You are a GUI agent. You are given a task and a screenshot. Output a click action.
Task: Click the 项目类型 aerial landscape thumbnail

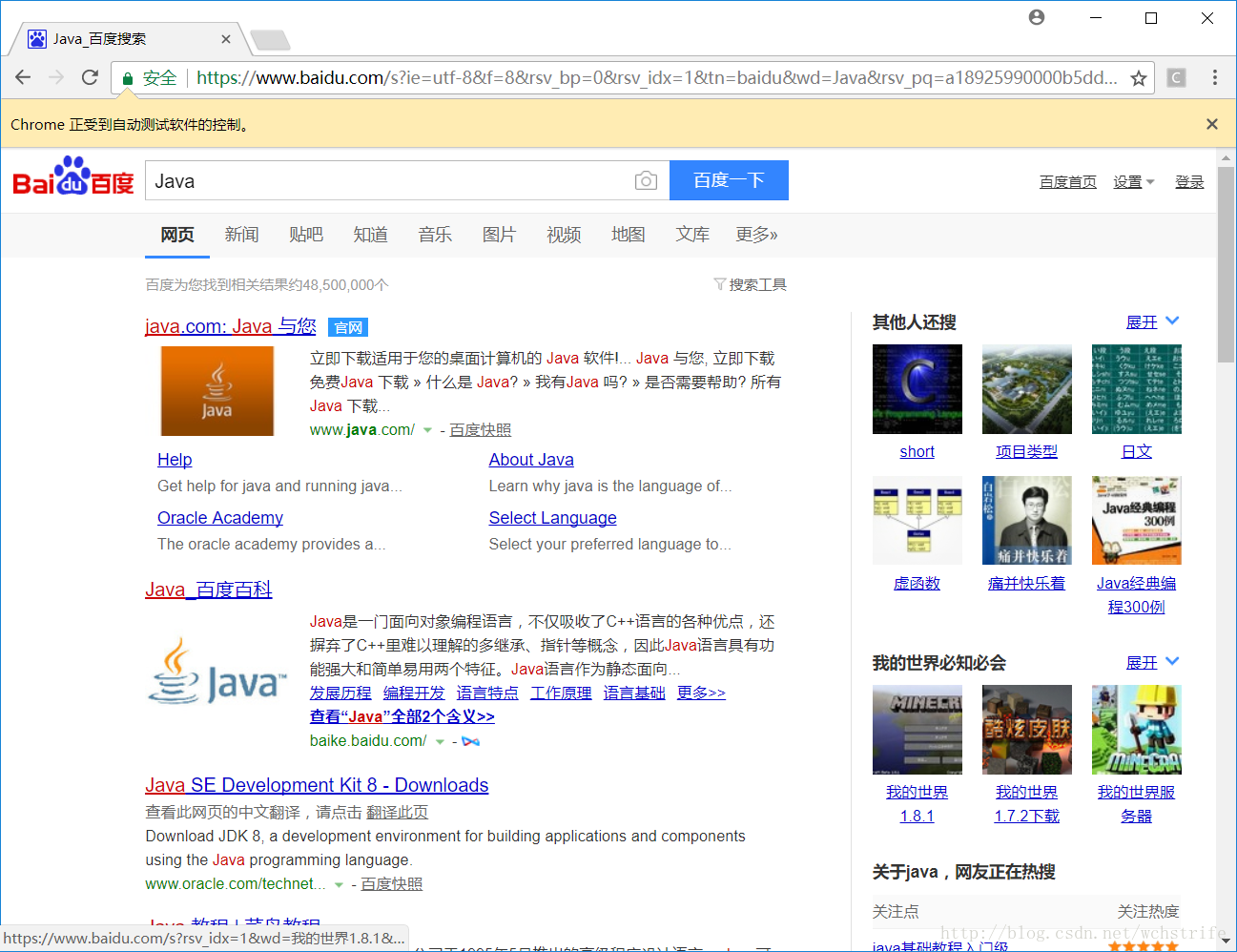point(1027,389)
